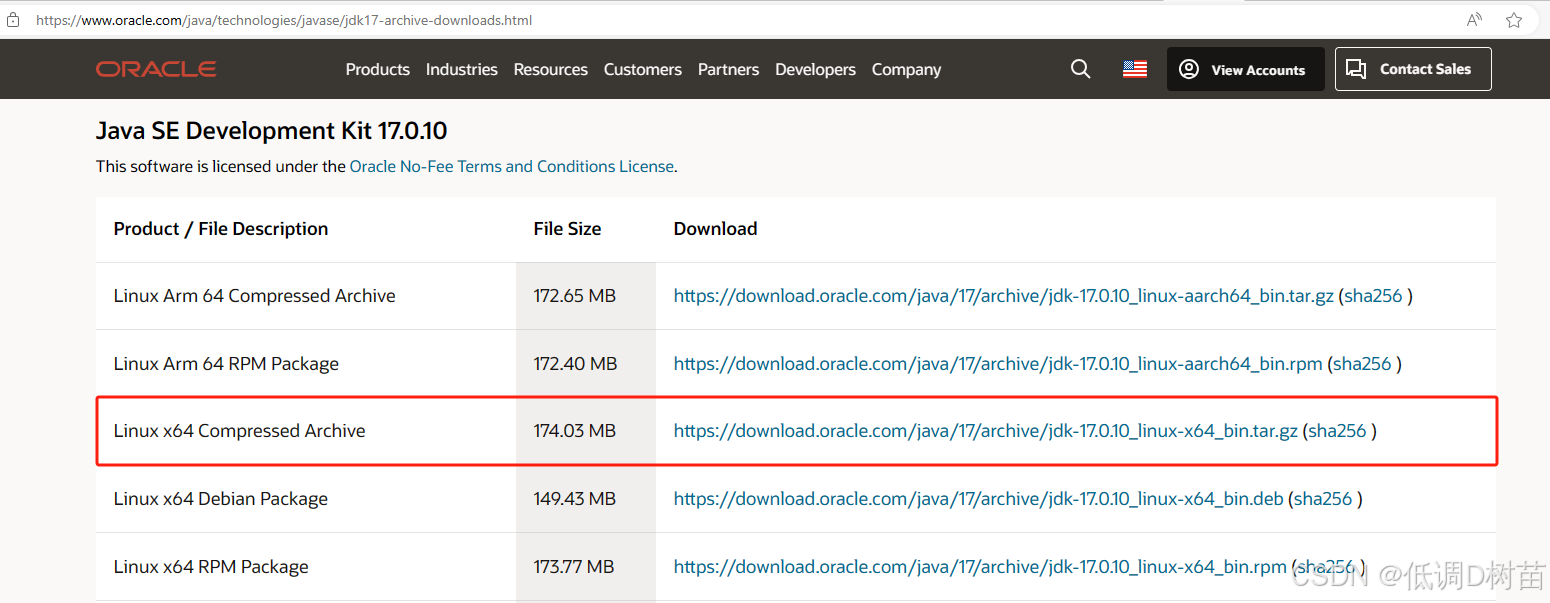Screen dimensions: 1550x603
Task: Download the linux-aarch64 rpm package link
Action: pos(998,364)
